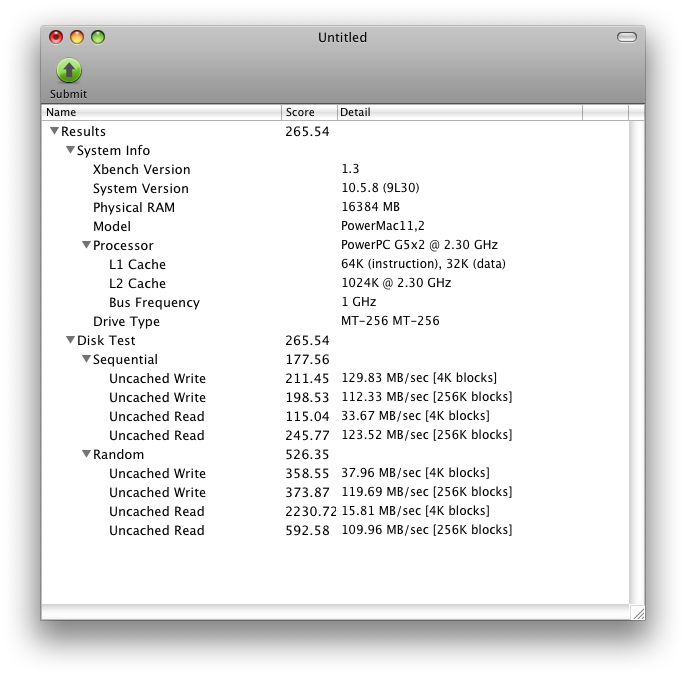Select Uncached Write row scoring 198.53
This screenshot has width=686, height=676.
coord(336,397)
